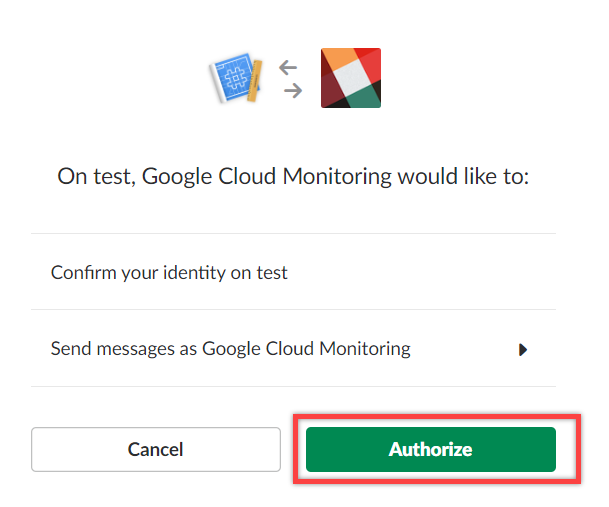Screen dimensions: 609x507
Task: Click the wooden ruler on the blueprint icon
Action: (254, 80)
